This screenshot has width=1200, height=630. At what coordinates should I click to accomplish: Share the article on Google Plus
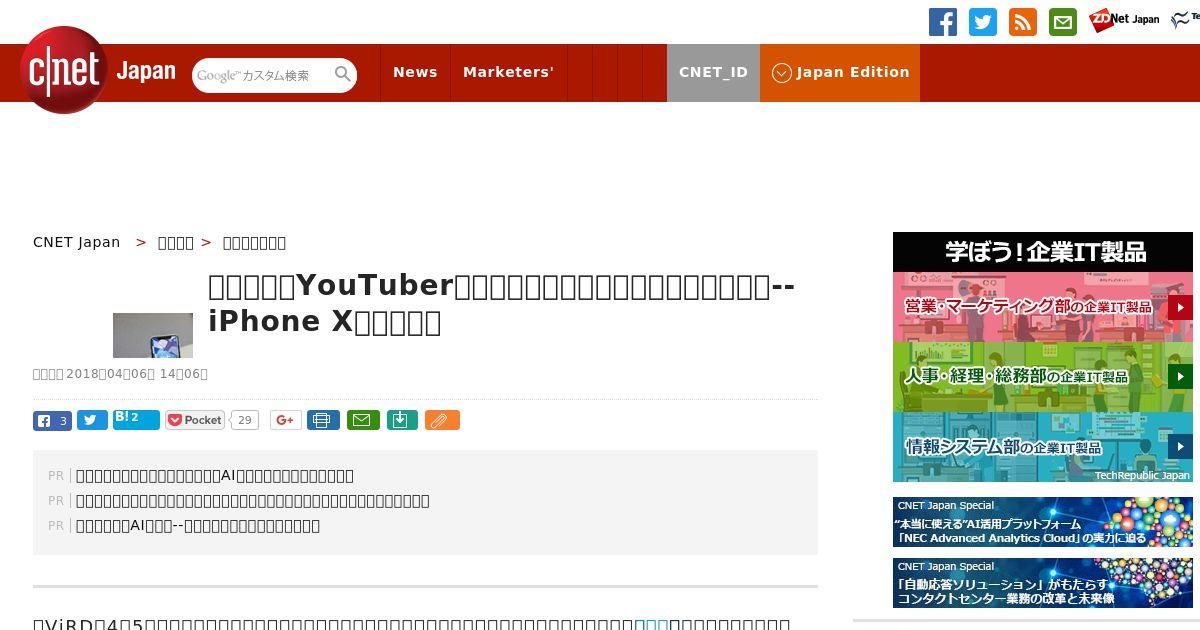(285, 420)
